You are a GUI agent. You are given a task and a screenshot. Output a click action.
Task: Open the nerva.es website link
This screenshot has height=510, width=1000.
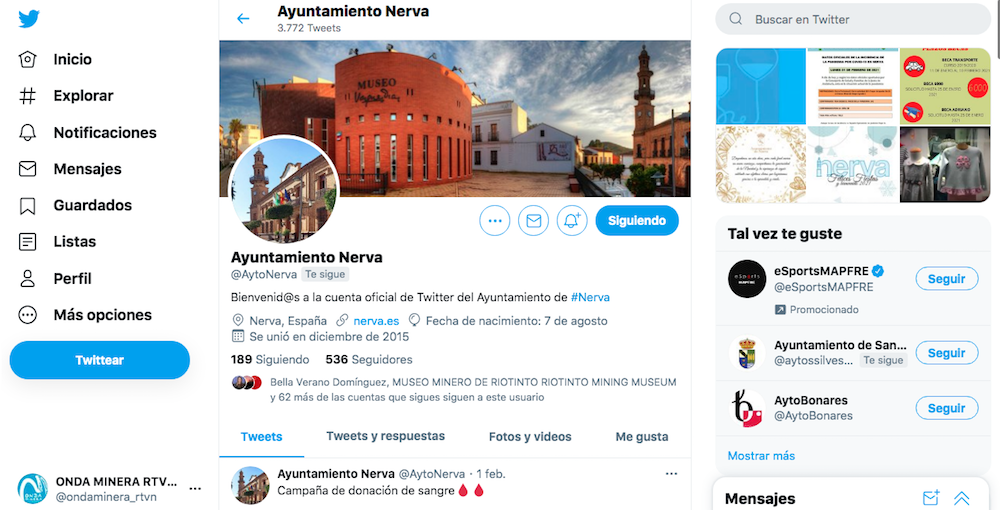[x=376, y=321]
